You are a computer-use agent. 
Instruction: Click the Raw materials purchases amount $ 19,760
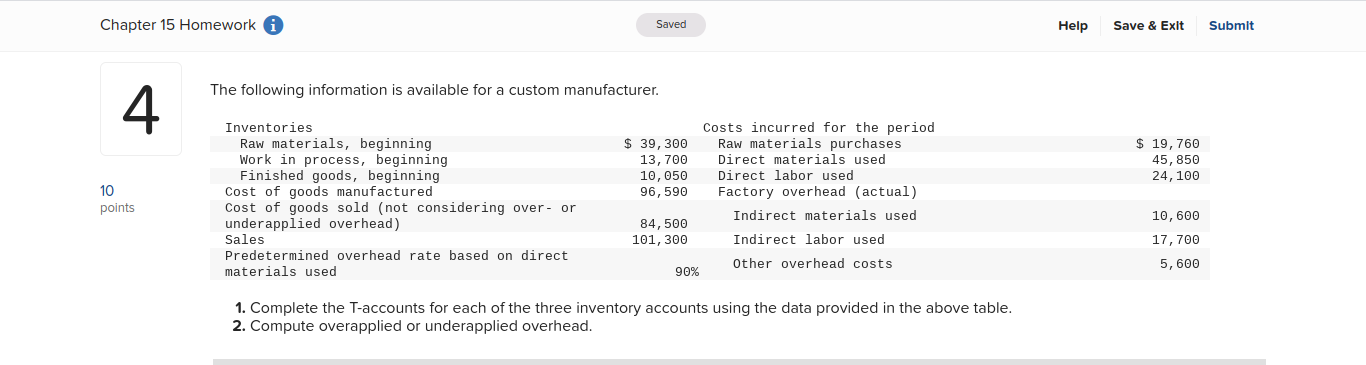click(1168, 144)
